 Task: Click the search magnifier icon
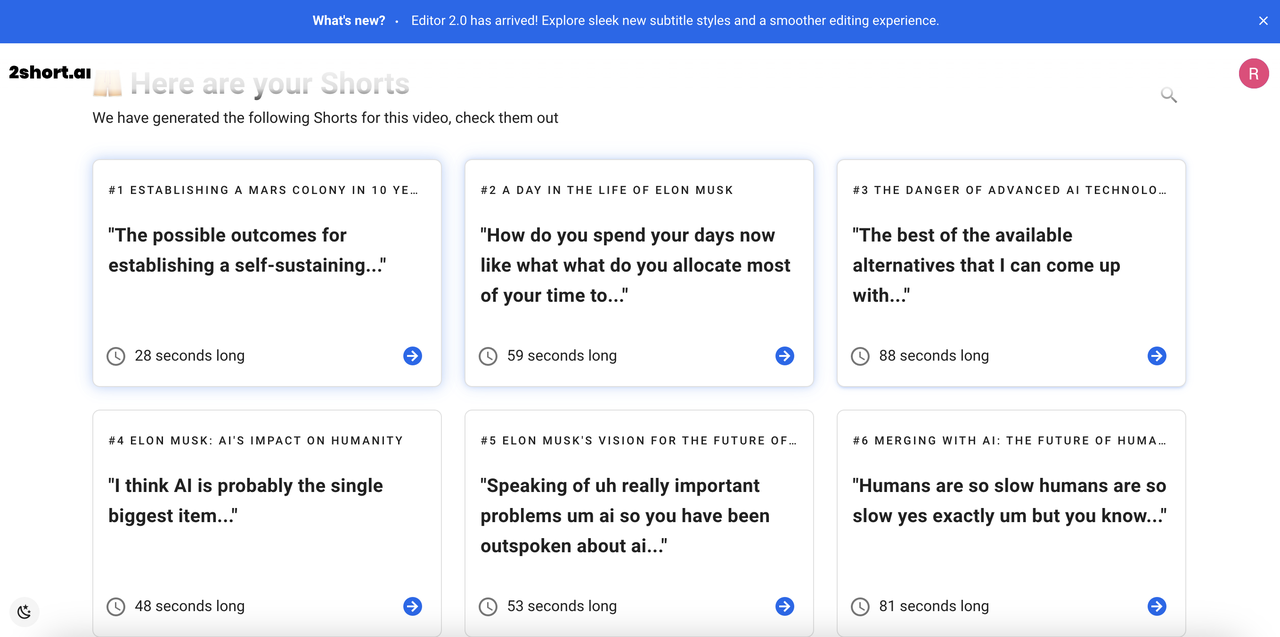coord(1168,95)
